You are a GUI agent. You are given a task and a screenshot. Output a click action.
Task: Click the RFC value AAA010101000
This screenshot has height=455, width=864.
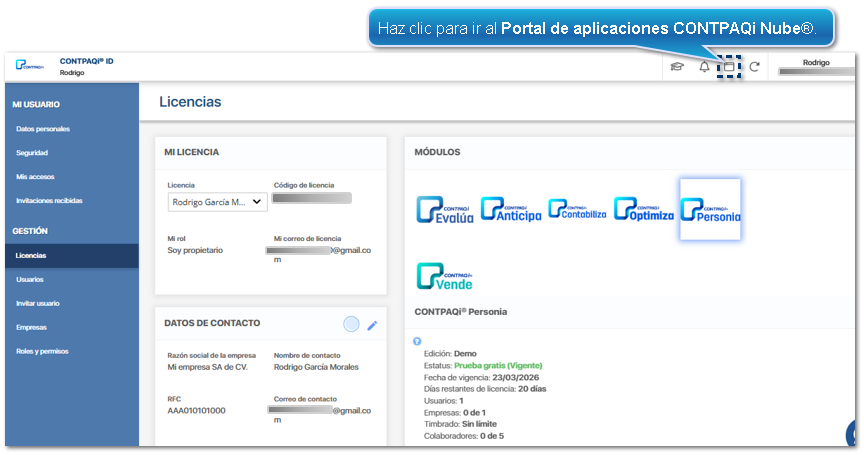point(196,410)
